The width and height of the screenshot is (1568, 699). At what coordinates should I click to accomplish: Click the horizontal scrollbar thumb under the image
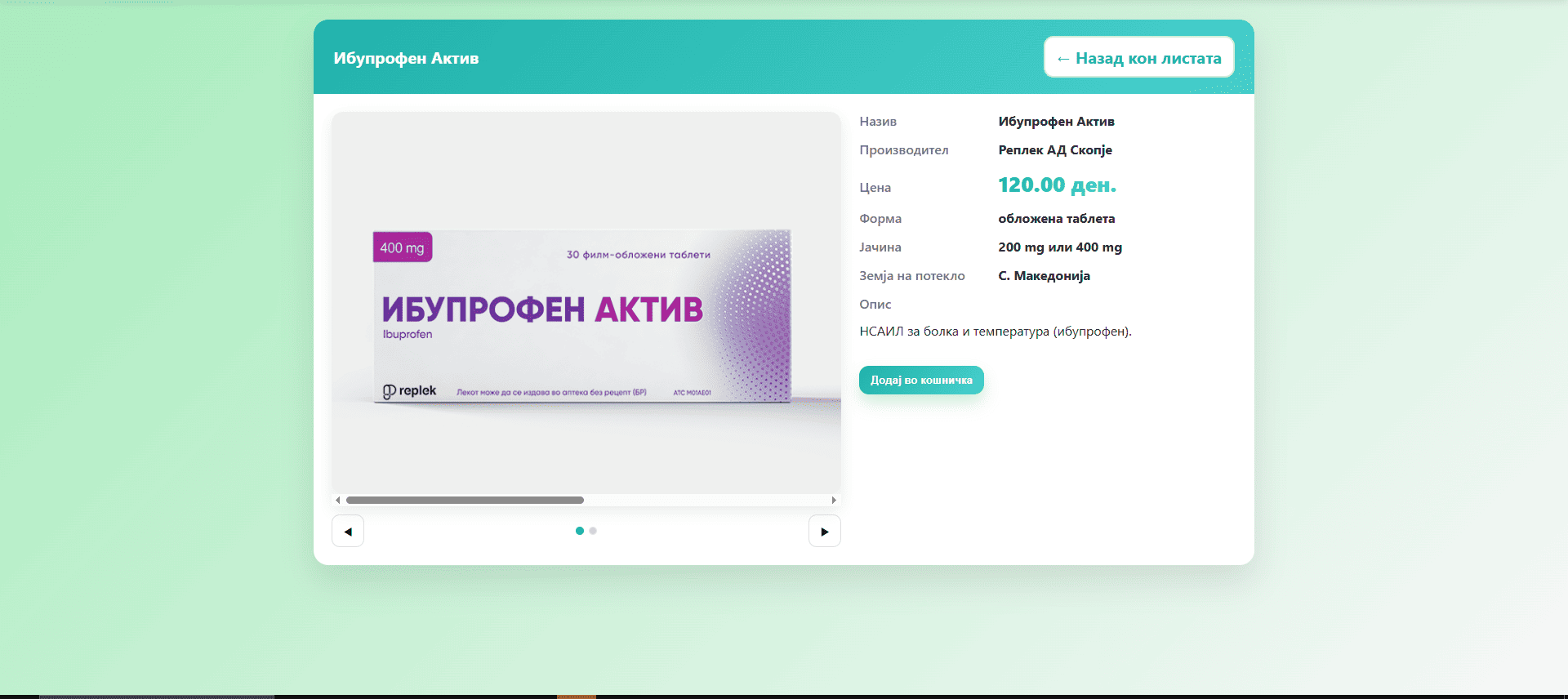click(x=465, y=500)
